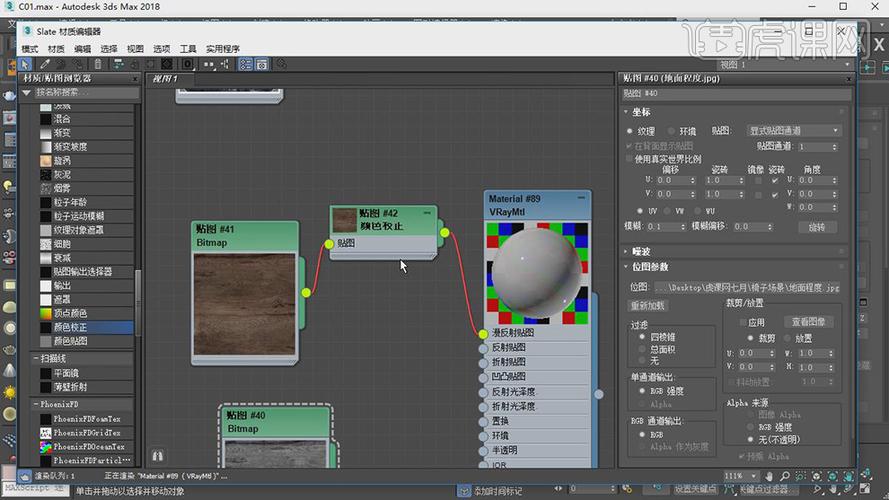This screenshot has width=889, height=500.
Task: Click Zoom Extents Selected icon
Action: tap(832, 476)
